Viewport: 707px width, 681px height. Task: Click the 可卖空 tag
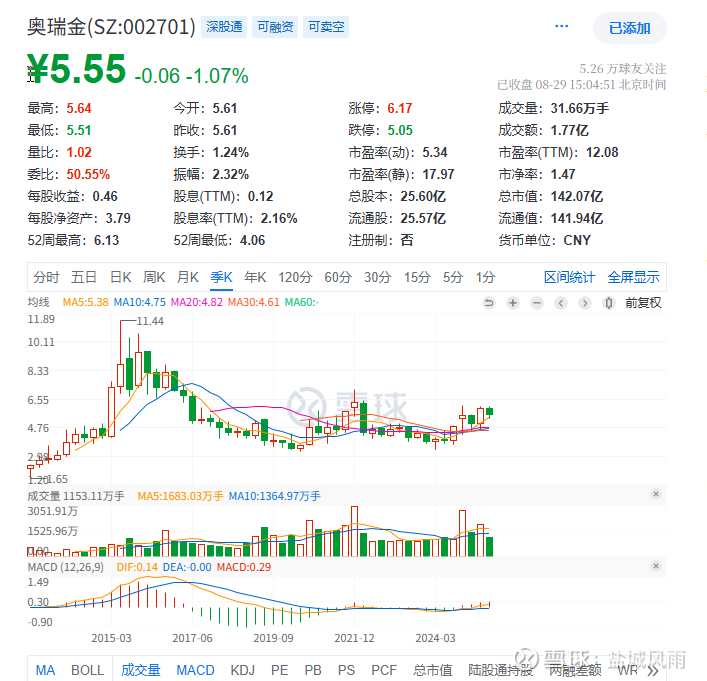(326, 27)
